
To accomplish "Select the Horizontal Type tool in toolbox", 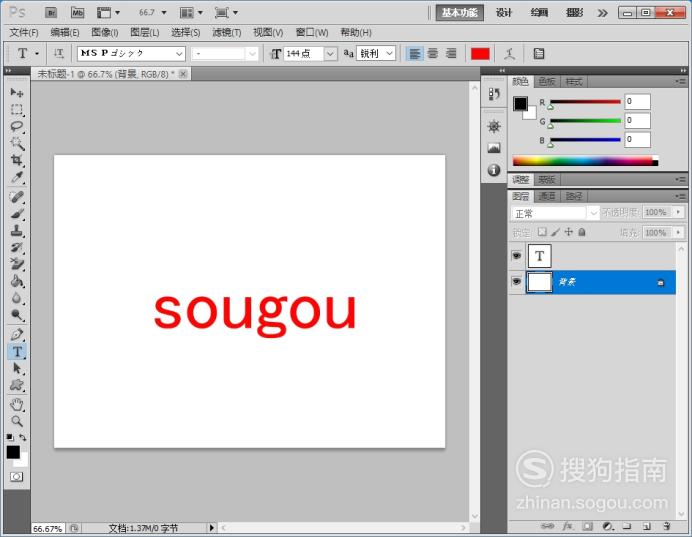I will 17,352.
